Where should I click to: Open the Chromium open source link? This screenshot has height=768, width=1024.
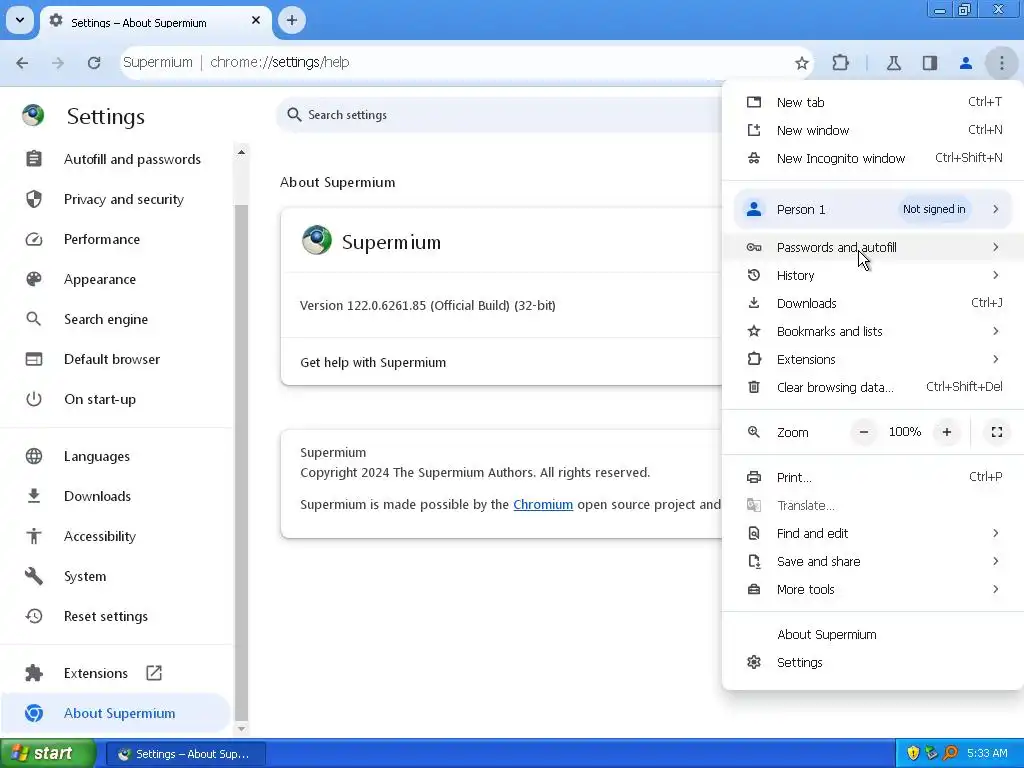tap(543, 505)
